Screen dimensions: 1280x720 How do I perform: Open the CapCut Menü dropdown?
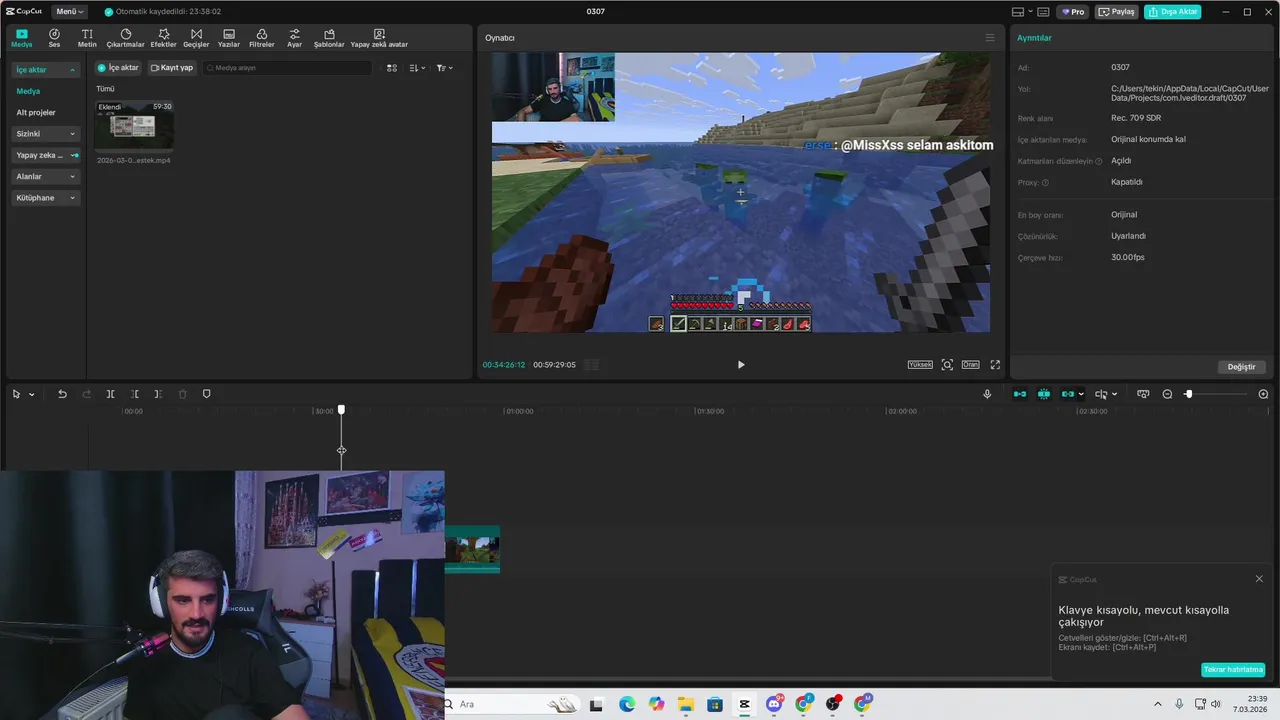click(68, 12)
